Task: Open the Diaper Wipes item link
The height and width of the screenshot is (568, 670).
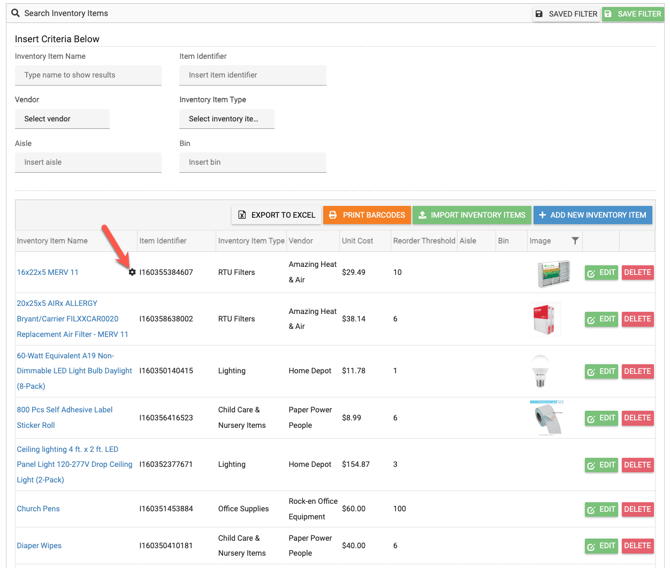Action: (39, 546)
